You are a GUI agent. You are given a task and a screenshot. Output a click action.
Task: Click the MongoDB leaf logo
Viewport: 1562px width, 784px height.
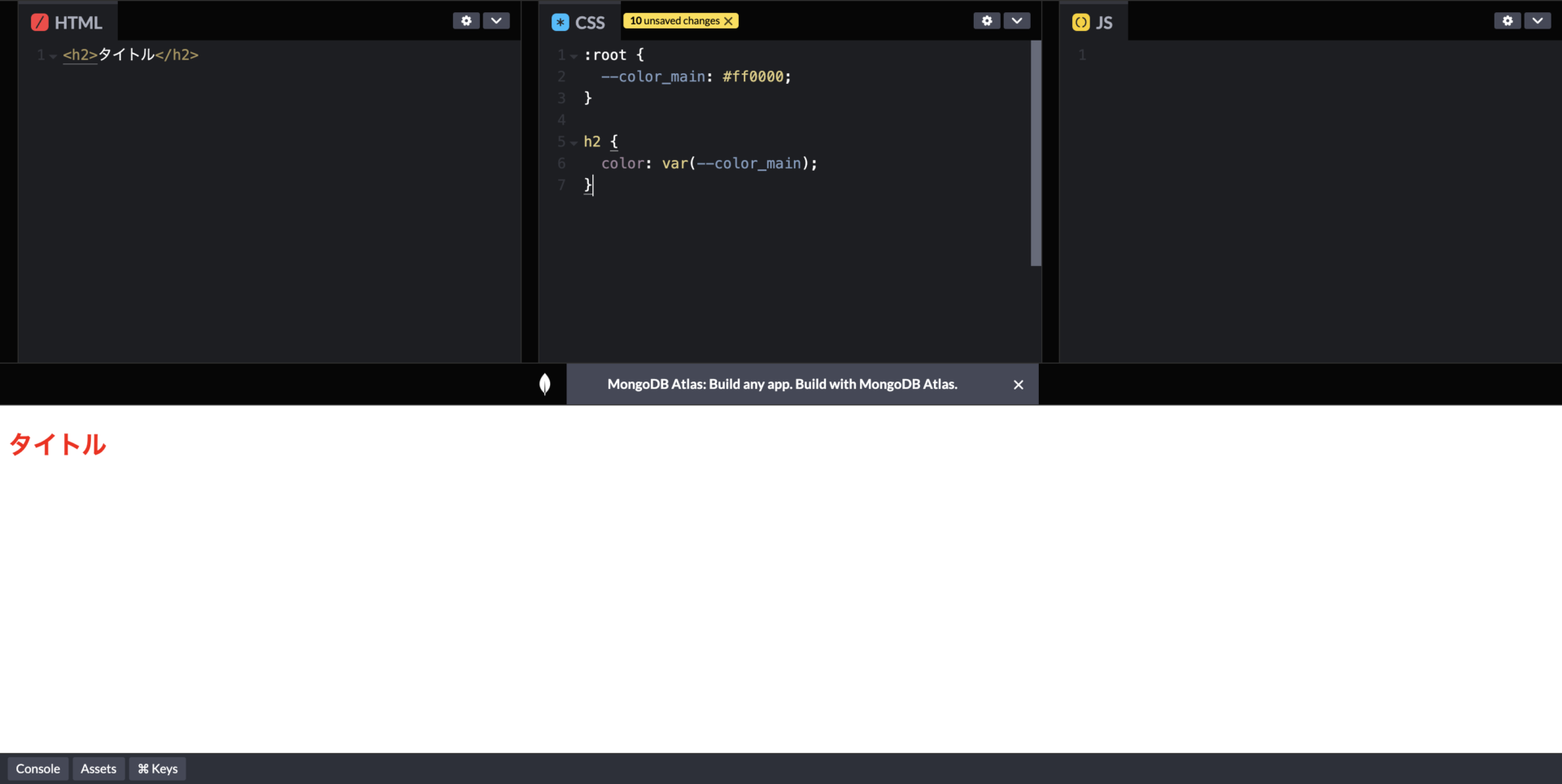(545, 384)
